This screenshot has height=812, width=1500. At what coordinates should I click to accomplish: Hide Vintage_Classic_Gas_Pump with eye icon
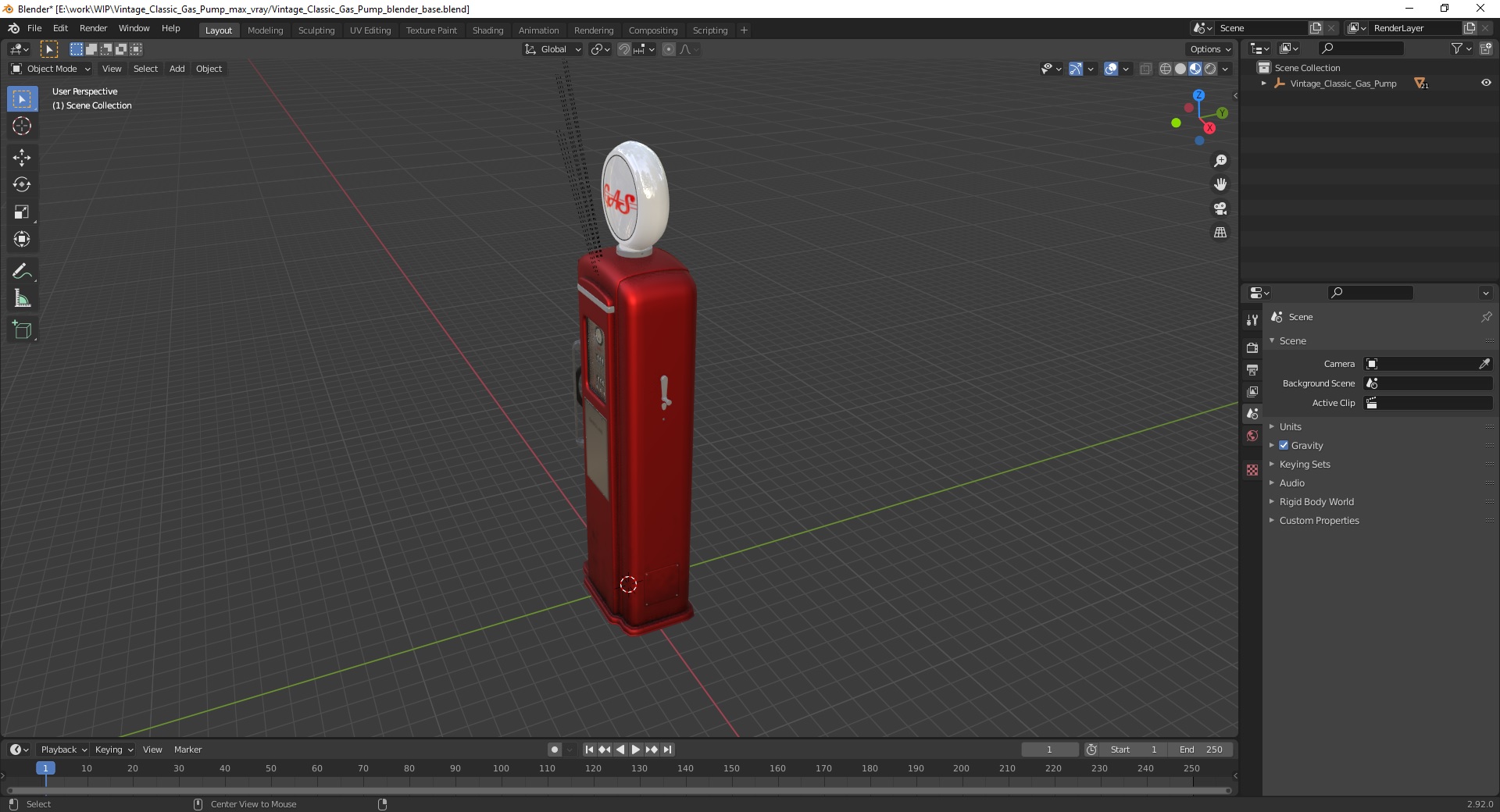1486,83
